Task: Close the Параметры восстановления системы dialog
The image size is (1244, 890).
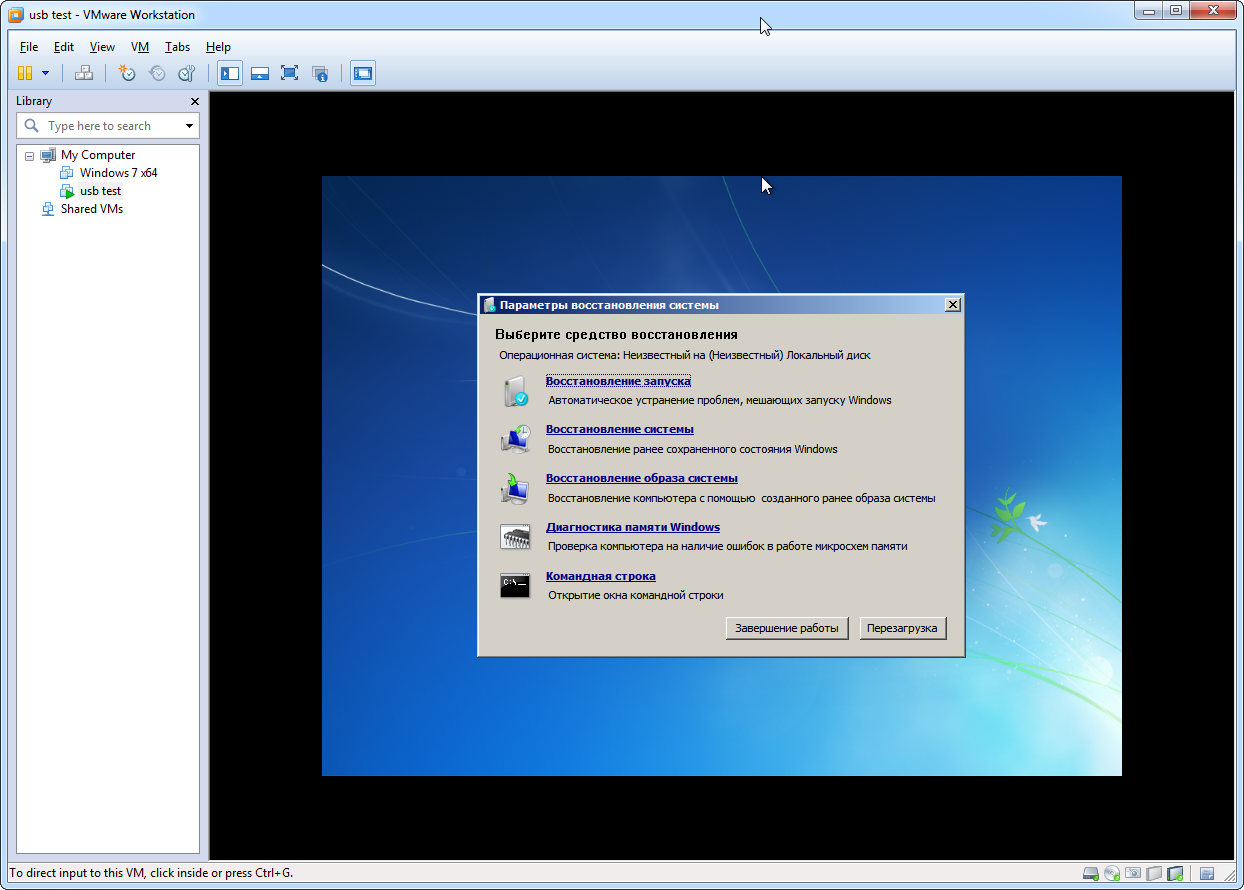Action: [953, 305]
